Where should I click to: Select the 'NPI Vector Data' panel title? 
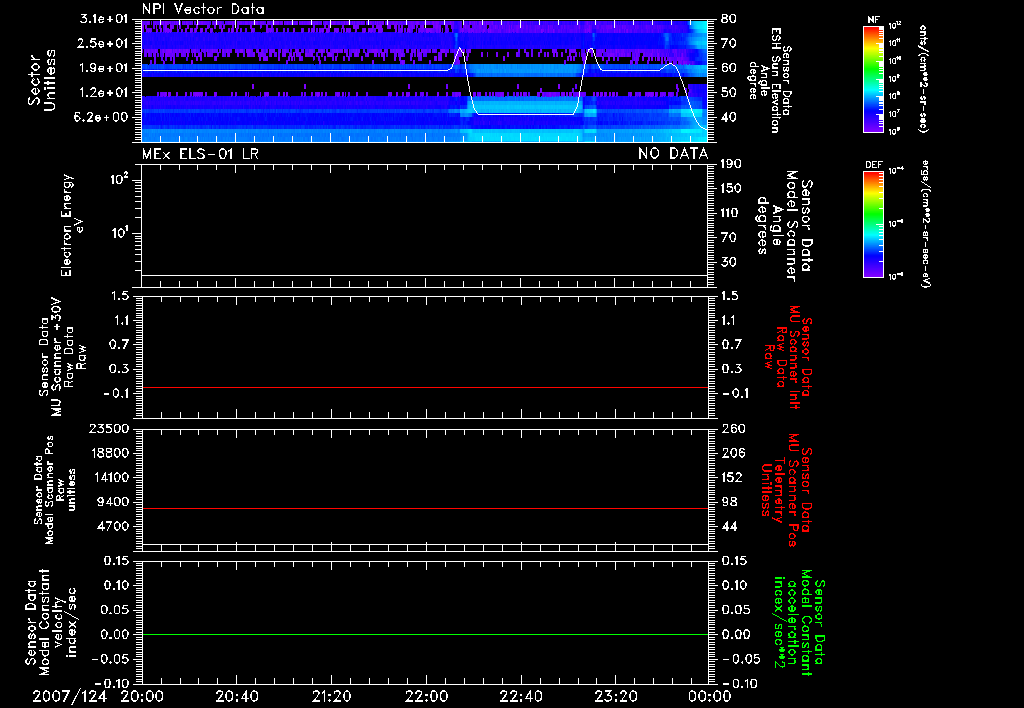click(203, 9)
